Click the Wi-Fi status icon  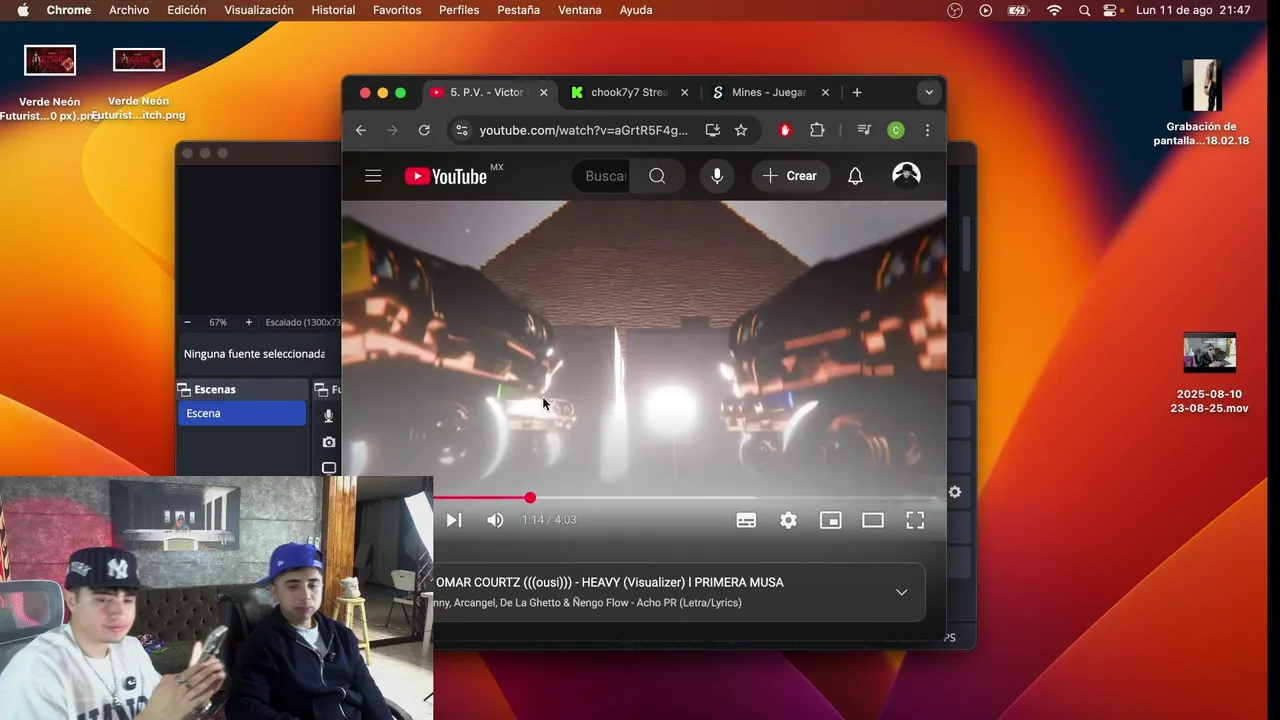[1054, 10]
